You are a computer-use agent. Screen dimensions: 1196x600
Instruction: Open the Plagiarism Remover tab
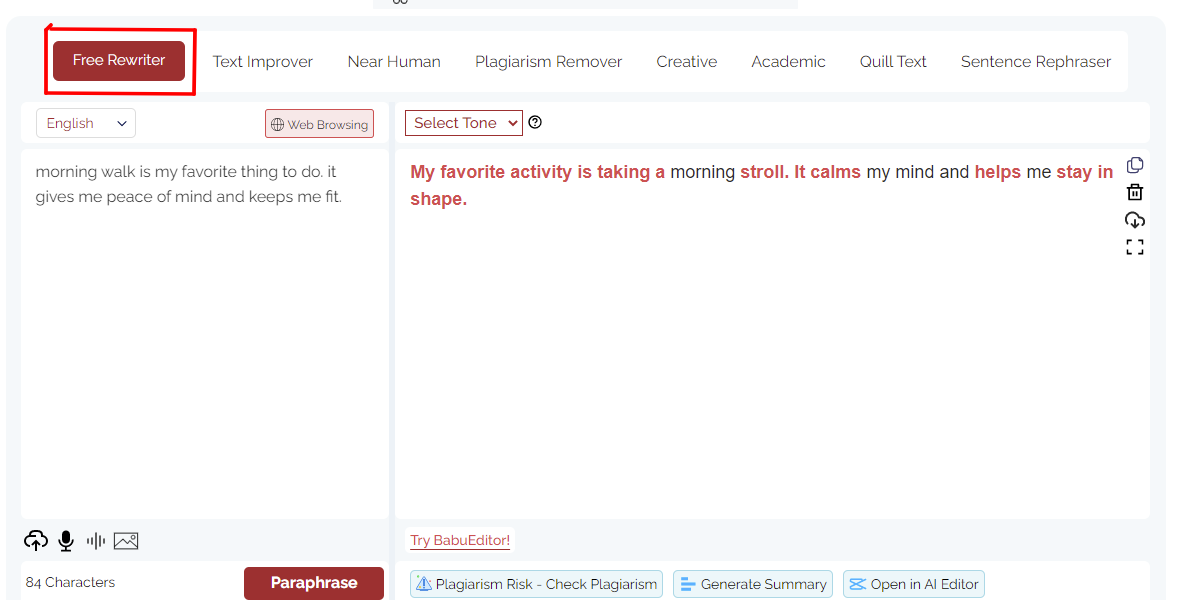pos(548,62)
